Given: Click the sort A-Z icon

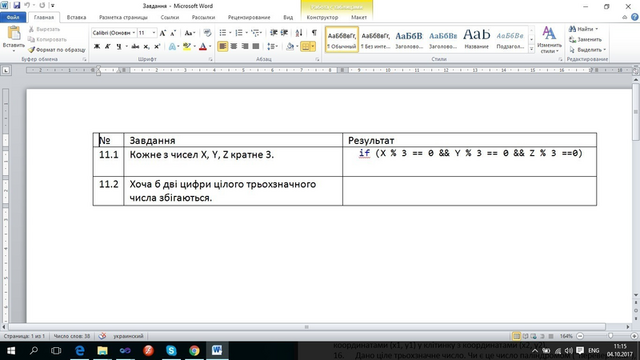Looking at the screenshot, I should 299,33.
